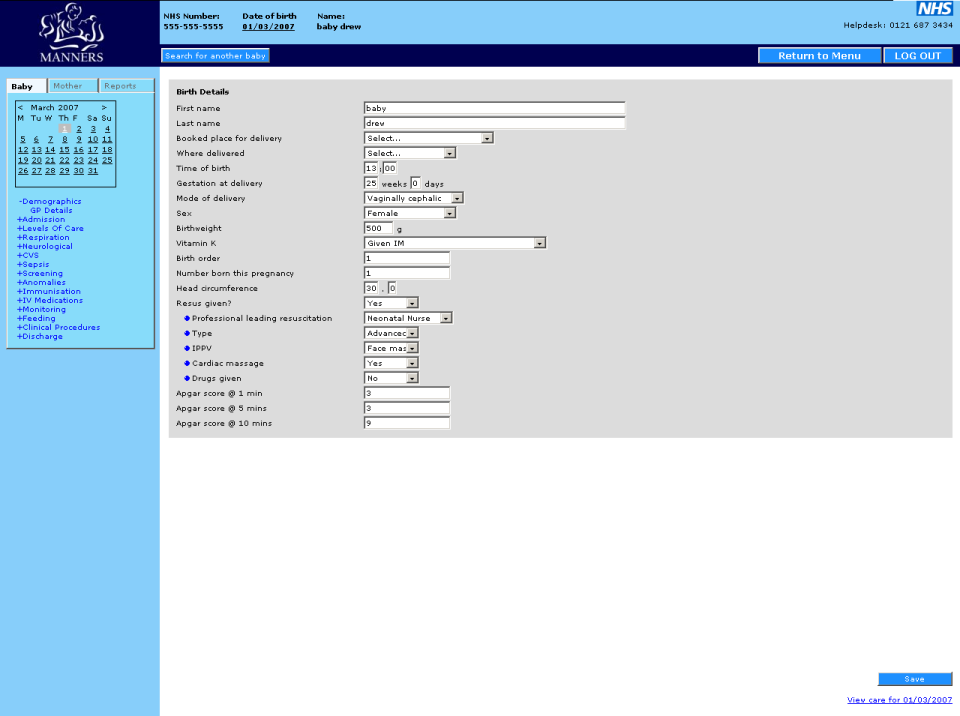Click in Birthweight field

point(378,228)
